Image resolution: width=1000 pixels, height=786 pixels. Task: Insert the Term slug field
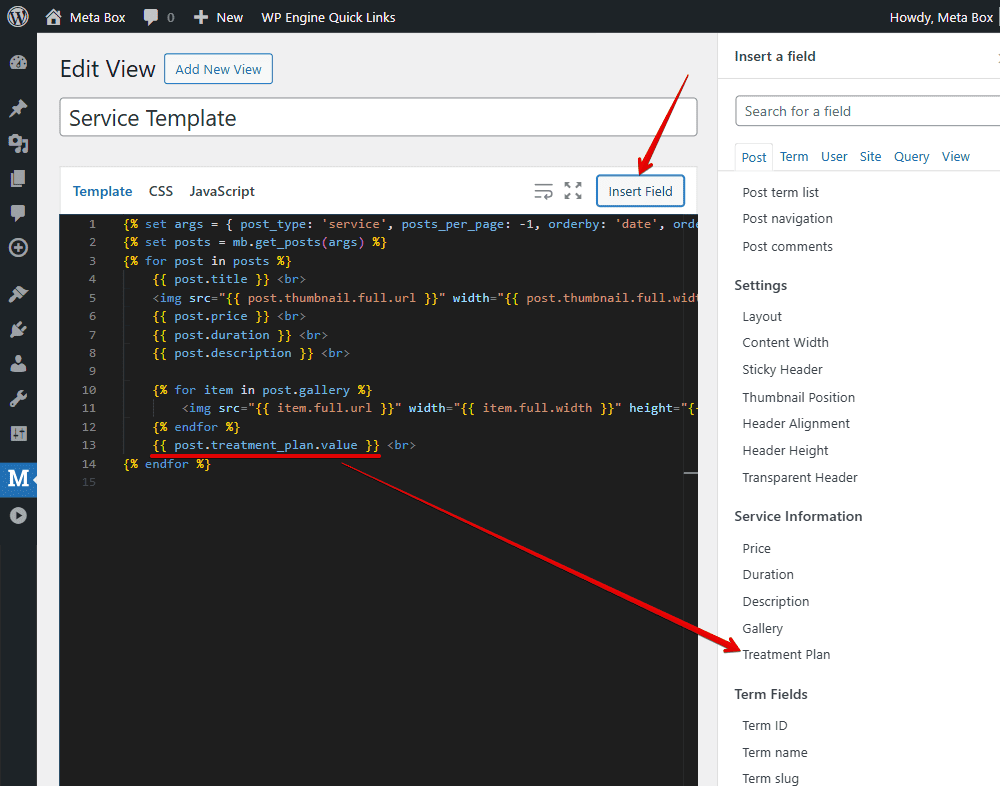tap(770, 778)
